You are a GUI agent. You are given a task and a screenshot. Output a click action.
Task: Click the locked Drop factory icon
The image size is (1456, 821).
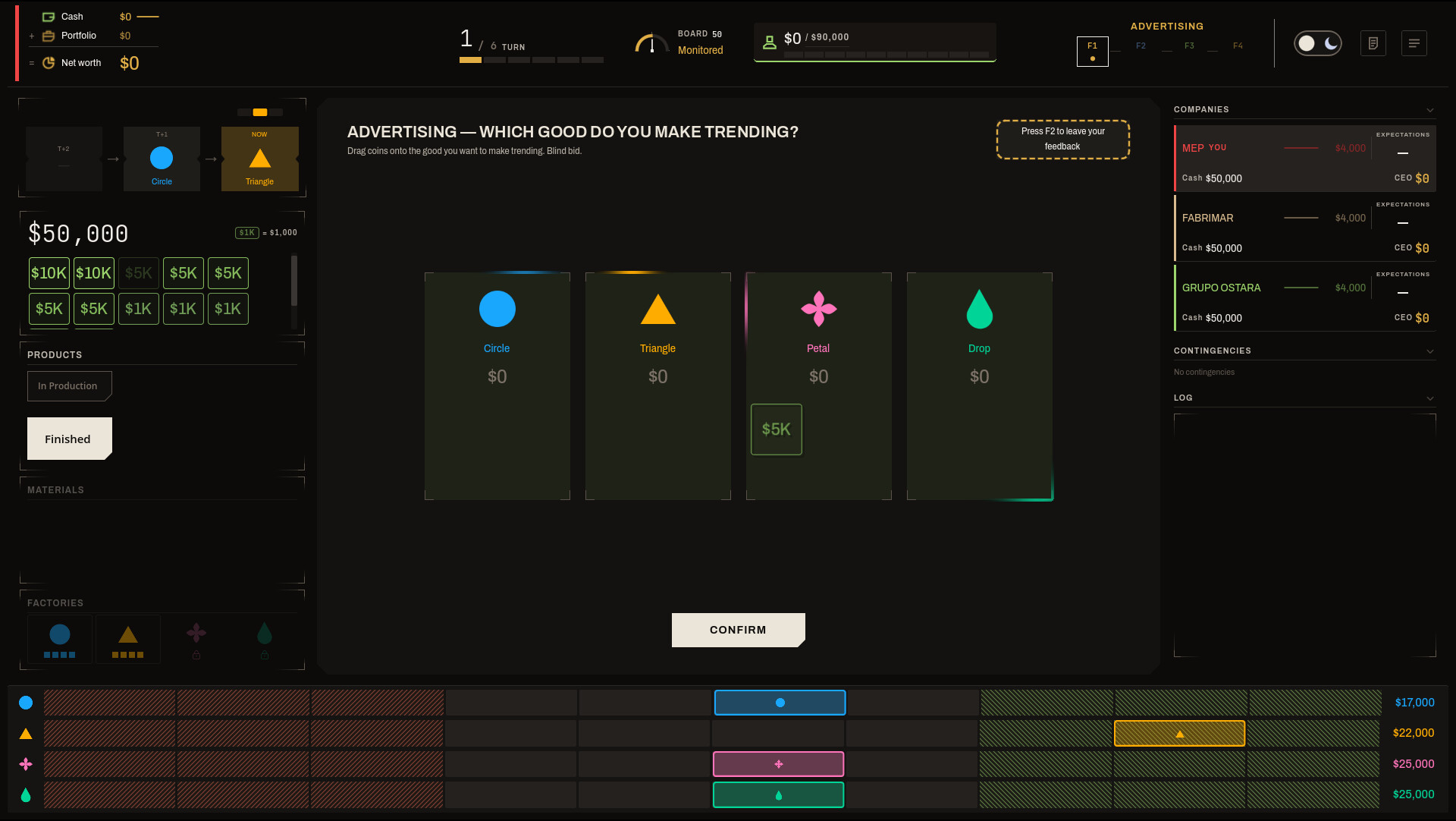(265, 633)
